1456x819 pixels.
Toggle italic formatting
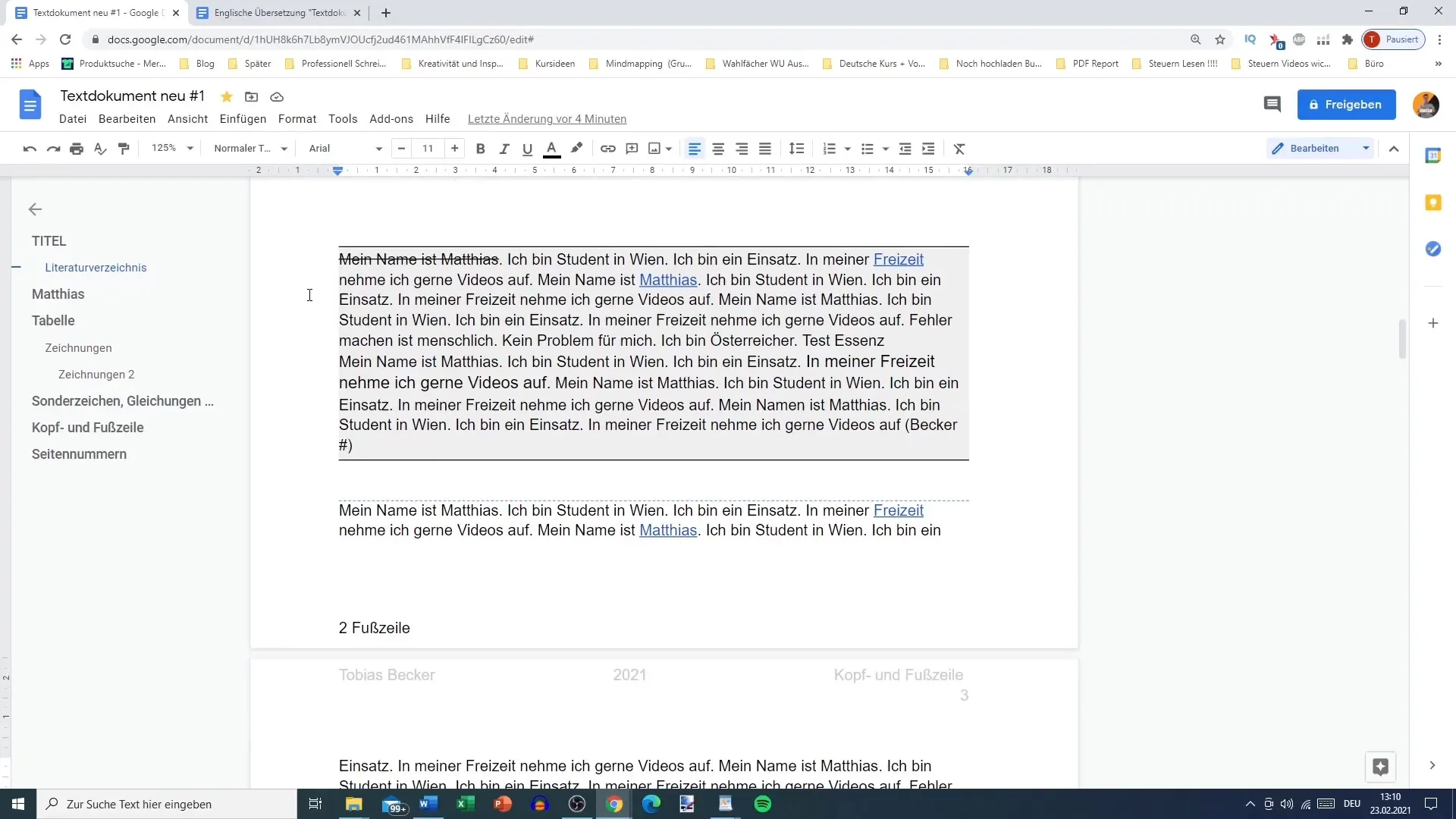coord(504,149)
